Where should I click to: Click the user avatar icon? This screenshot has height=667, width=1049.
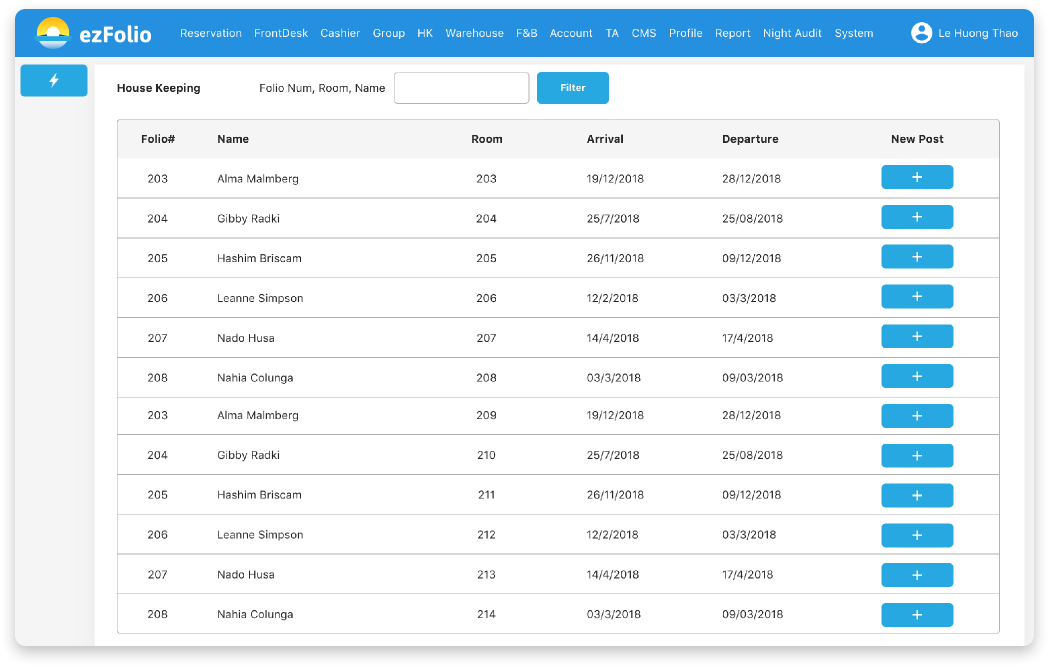pos(921,33)
